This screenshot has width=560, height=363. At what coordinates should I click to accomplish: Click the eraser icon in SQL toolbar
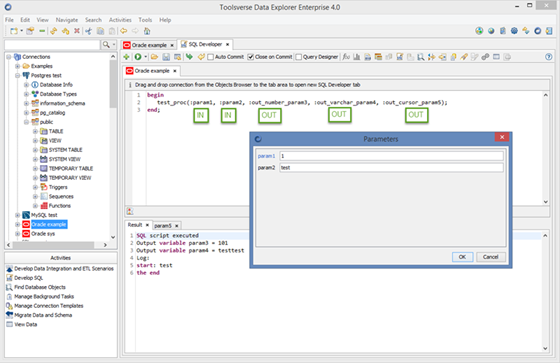[464, 57]
